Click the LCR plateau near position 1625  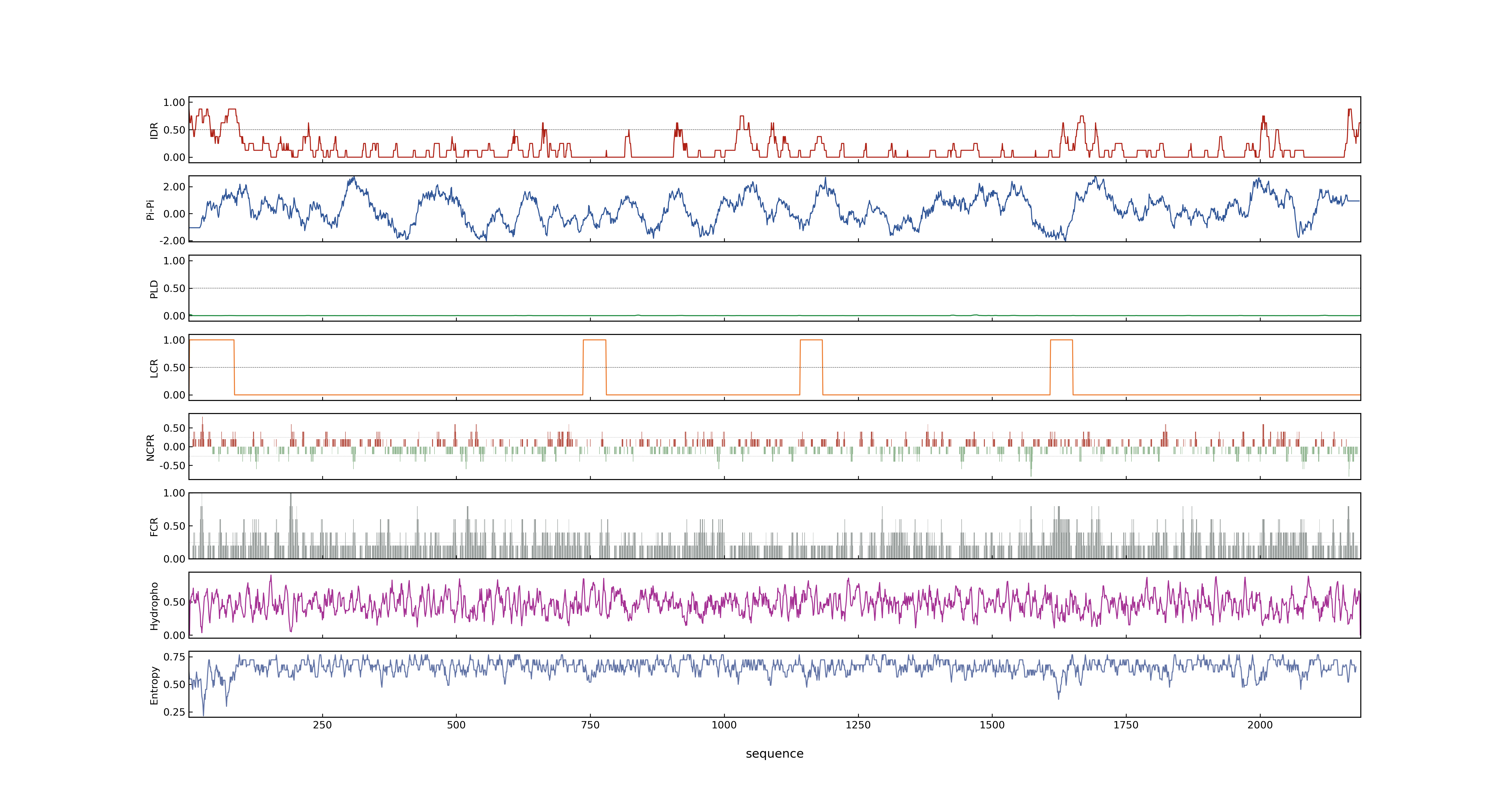pos(1061,340)
